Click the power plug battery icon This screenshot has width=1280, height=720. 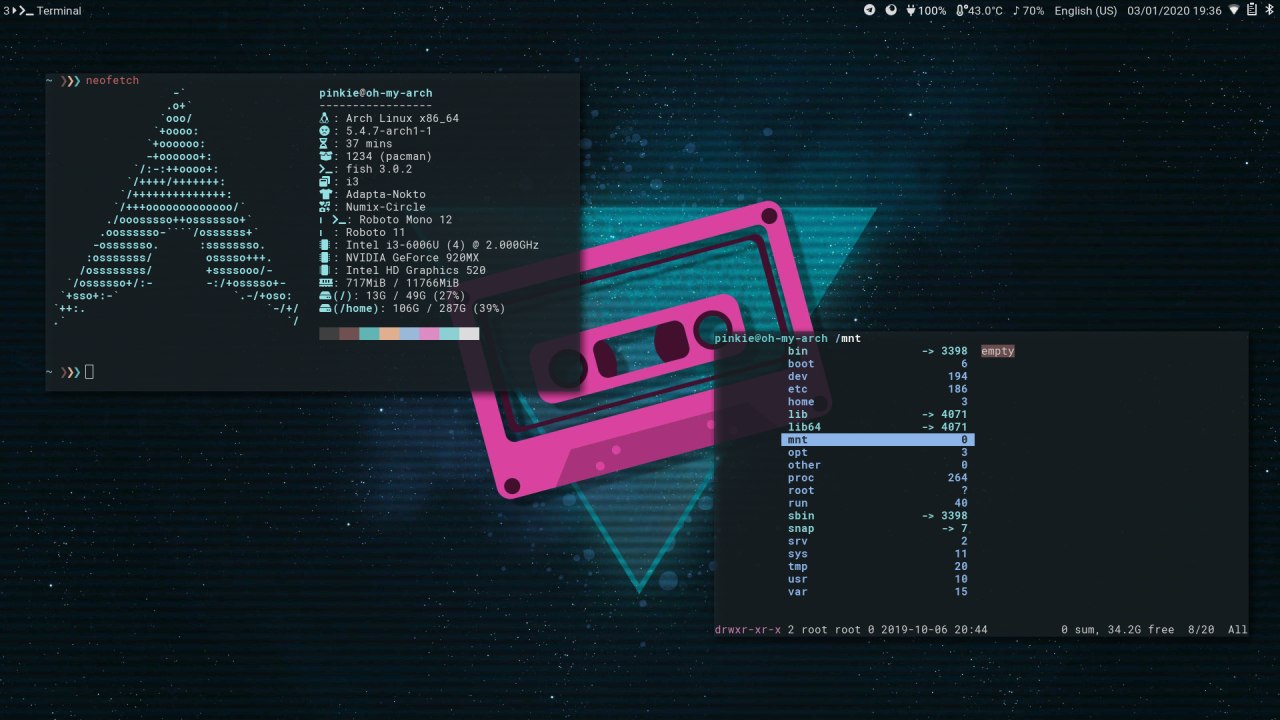click(x=911, y=10)
